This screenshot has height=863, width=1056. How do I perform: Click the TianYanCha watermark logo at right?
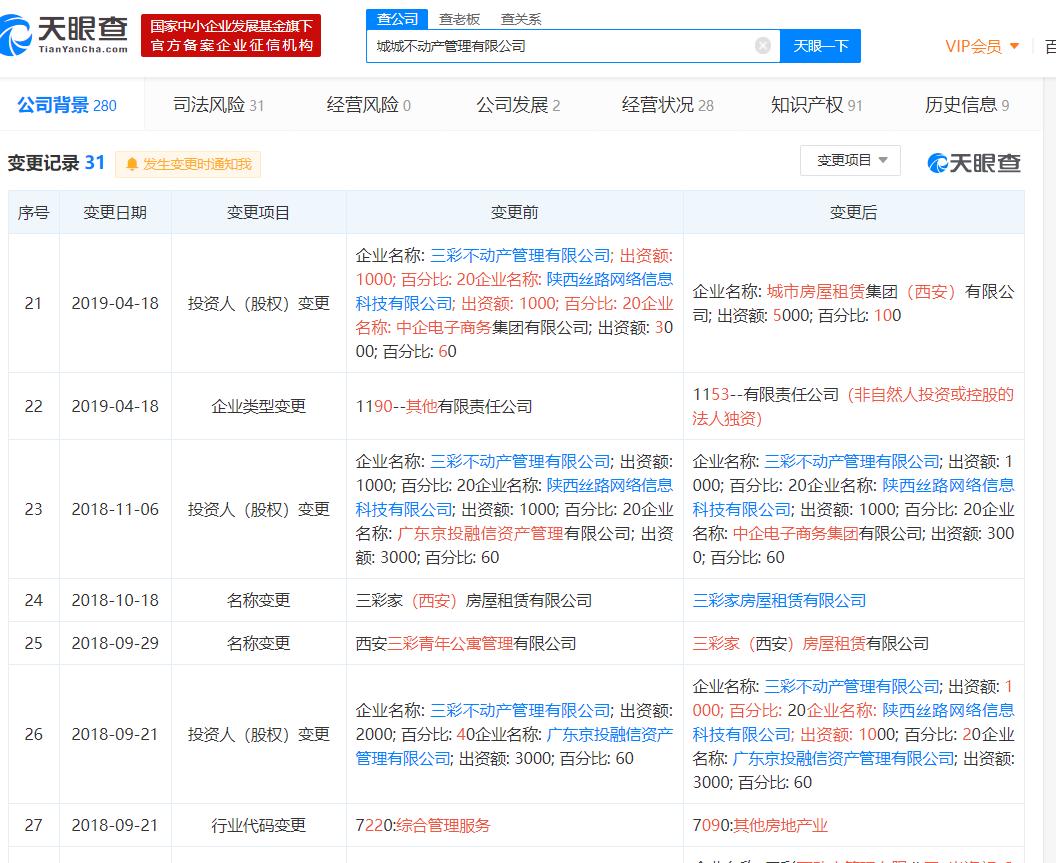pyautogui.click(x=974, y=163)
